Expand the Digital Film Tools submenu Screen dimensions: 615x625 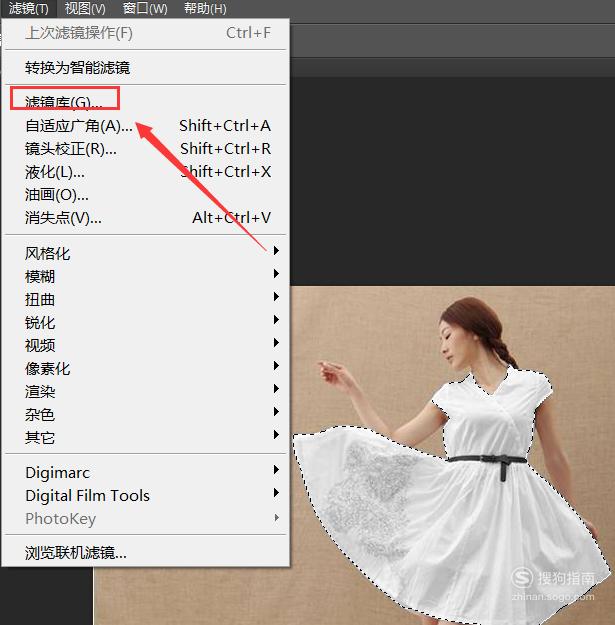145,496
